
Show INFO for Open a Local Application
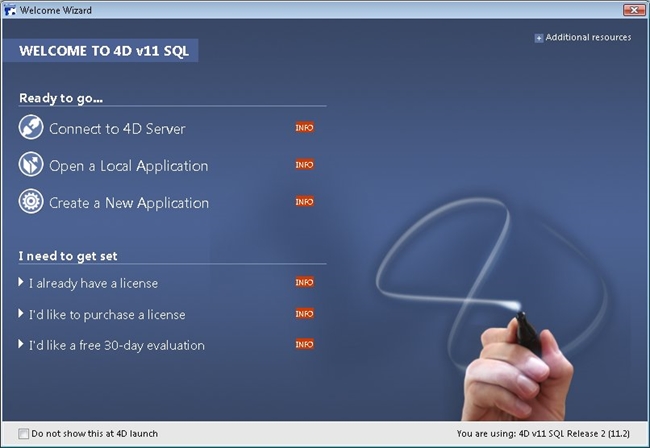pos(304,165)
